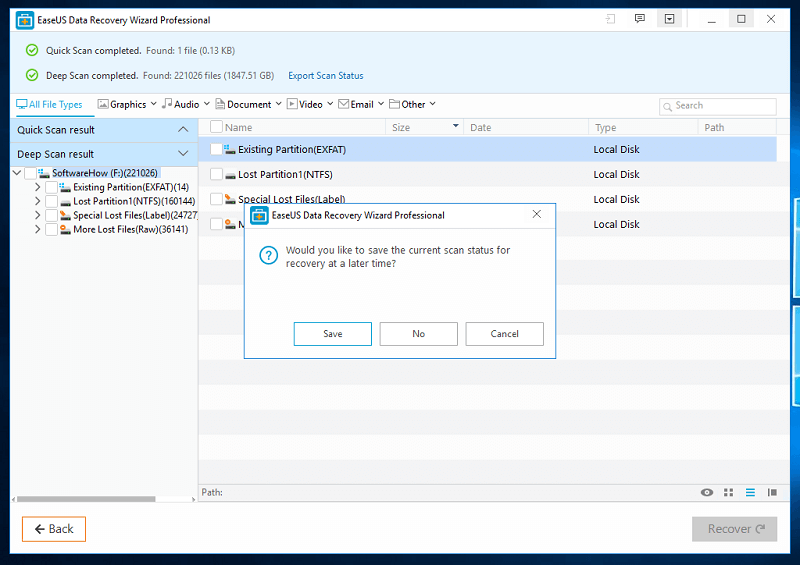Expand Lost Partition1(NTFS) tree node
Viewport: 800px width, 565px height.
click(x=37, y=201)
